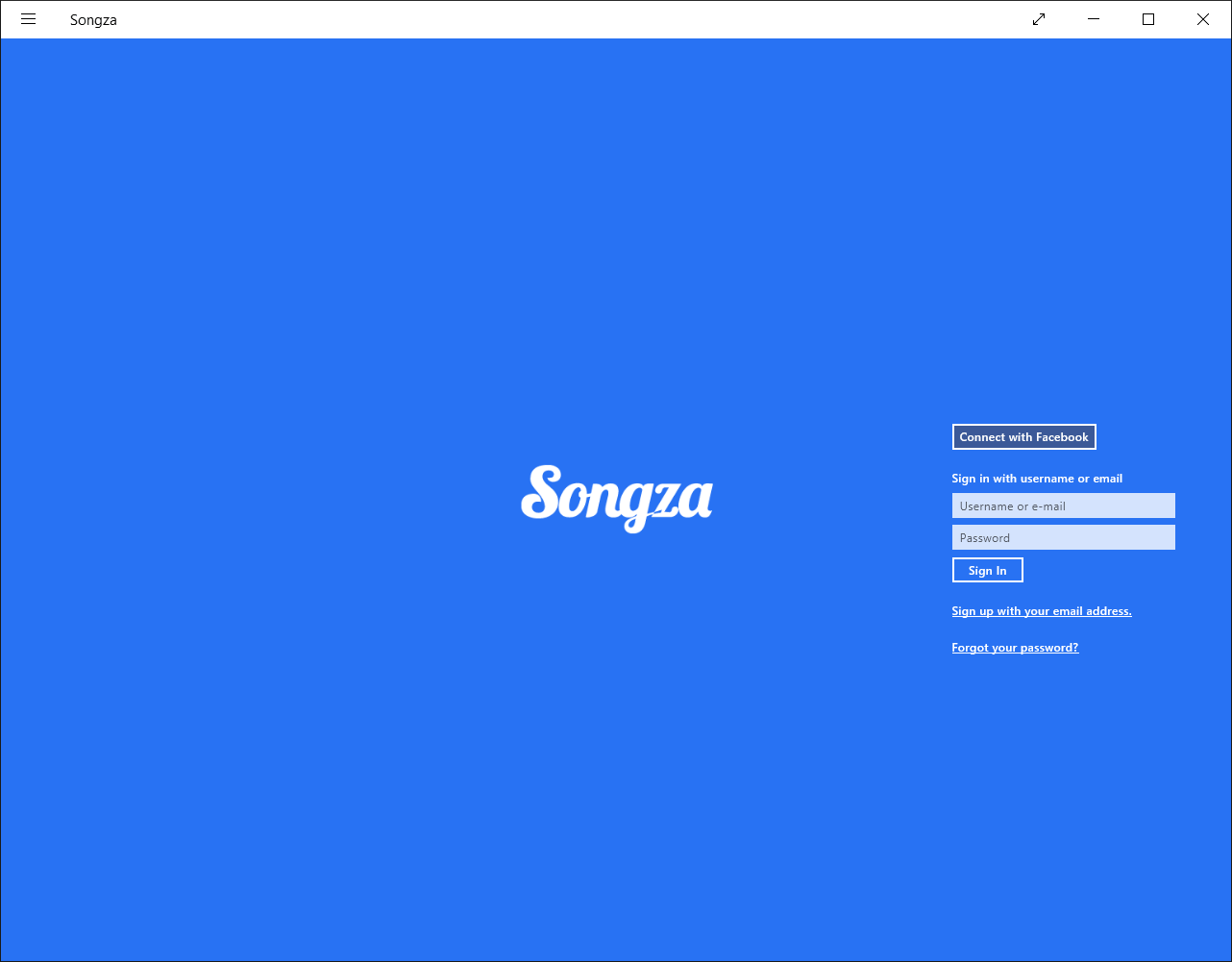Focus the Password field
The image size is (1232, 962).
pos(1063,538)
